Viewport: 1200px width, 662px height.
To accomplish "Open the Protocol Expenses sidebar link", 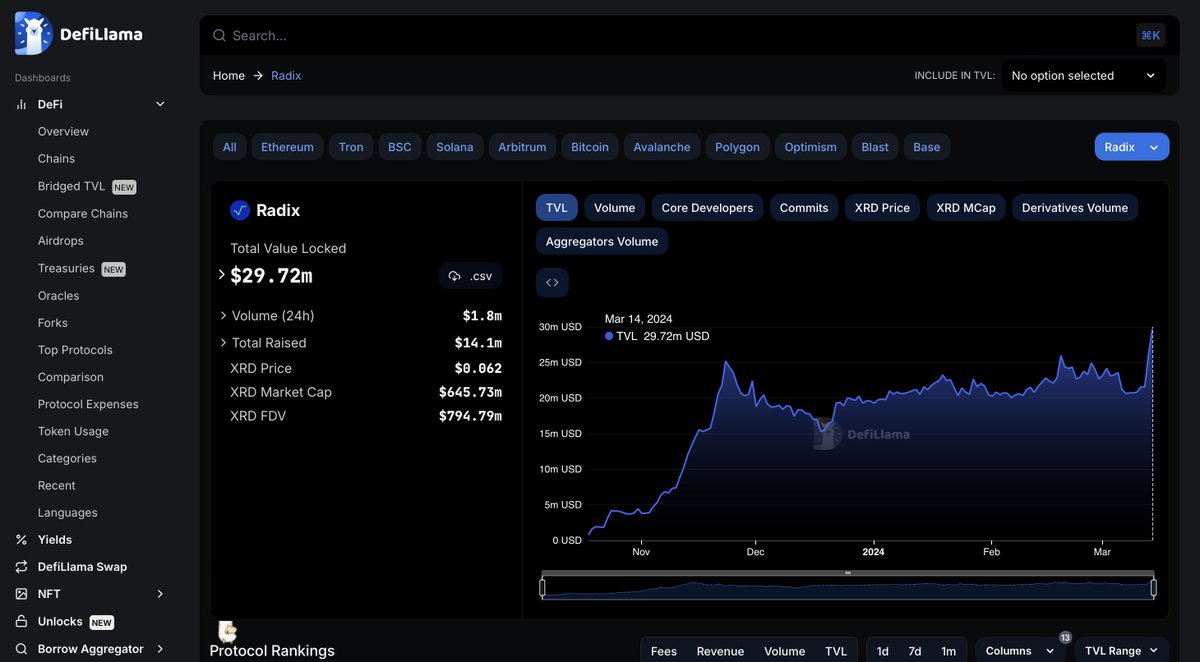I will click(x=88, y=404).
